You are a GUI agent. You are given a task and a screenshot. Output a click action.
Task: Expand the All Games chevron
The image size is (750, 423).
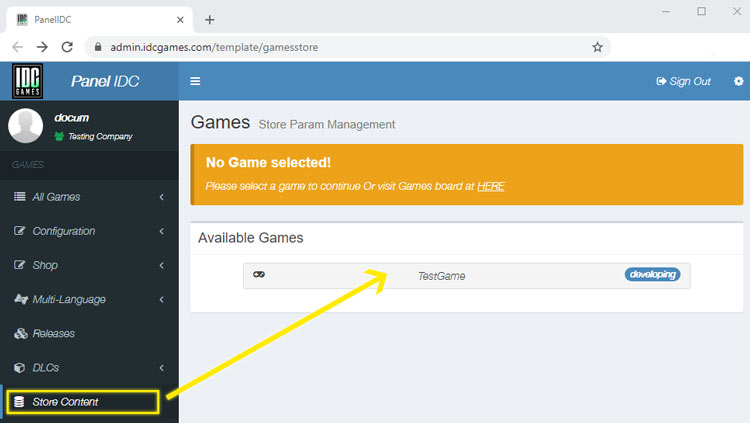click(x=162, y=197)
